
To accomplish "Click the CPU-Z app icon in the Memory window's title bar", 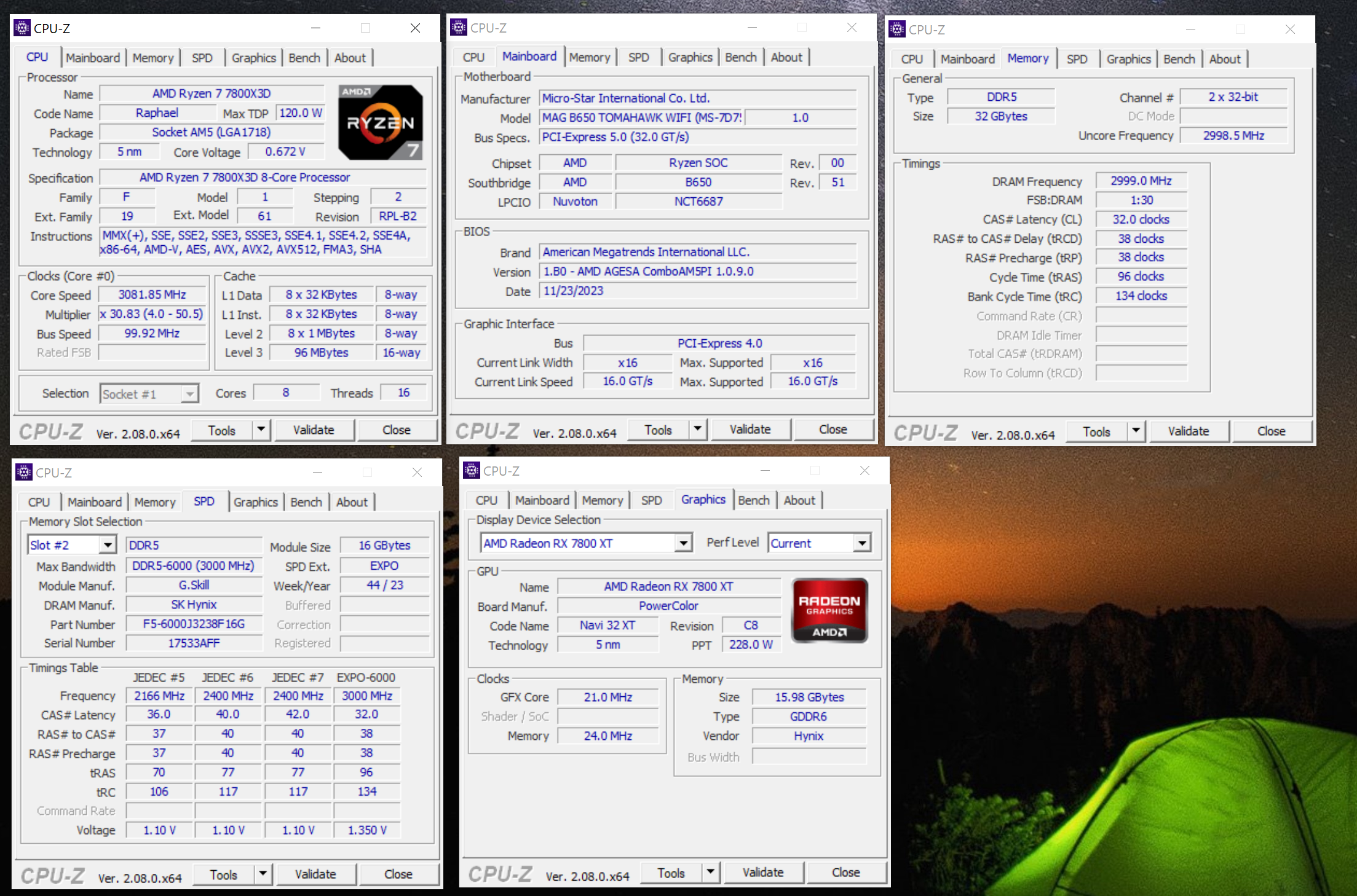I will coord(897,29).
